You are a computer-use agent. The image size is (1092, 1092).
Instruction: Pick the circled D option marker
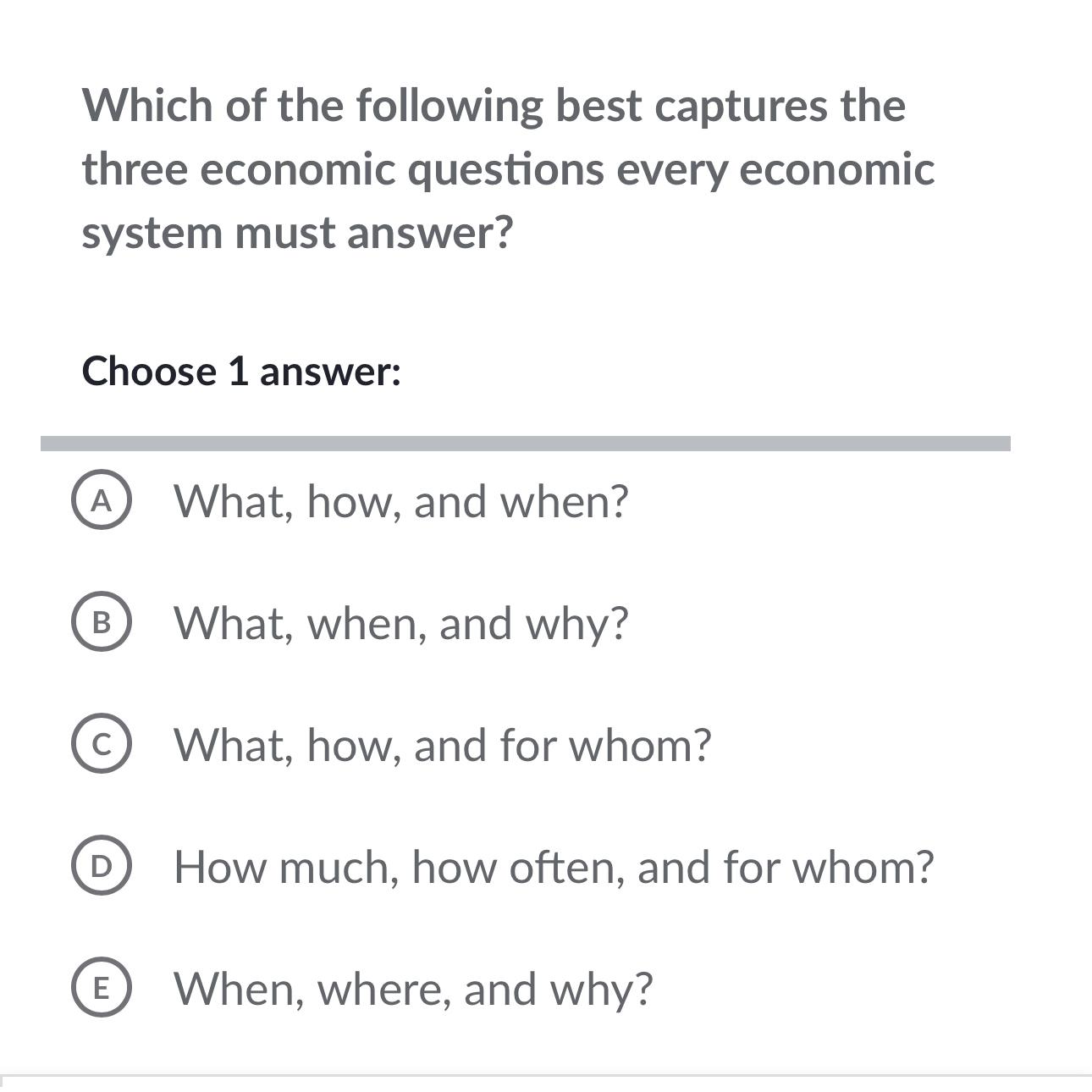tap(101, 867)
